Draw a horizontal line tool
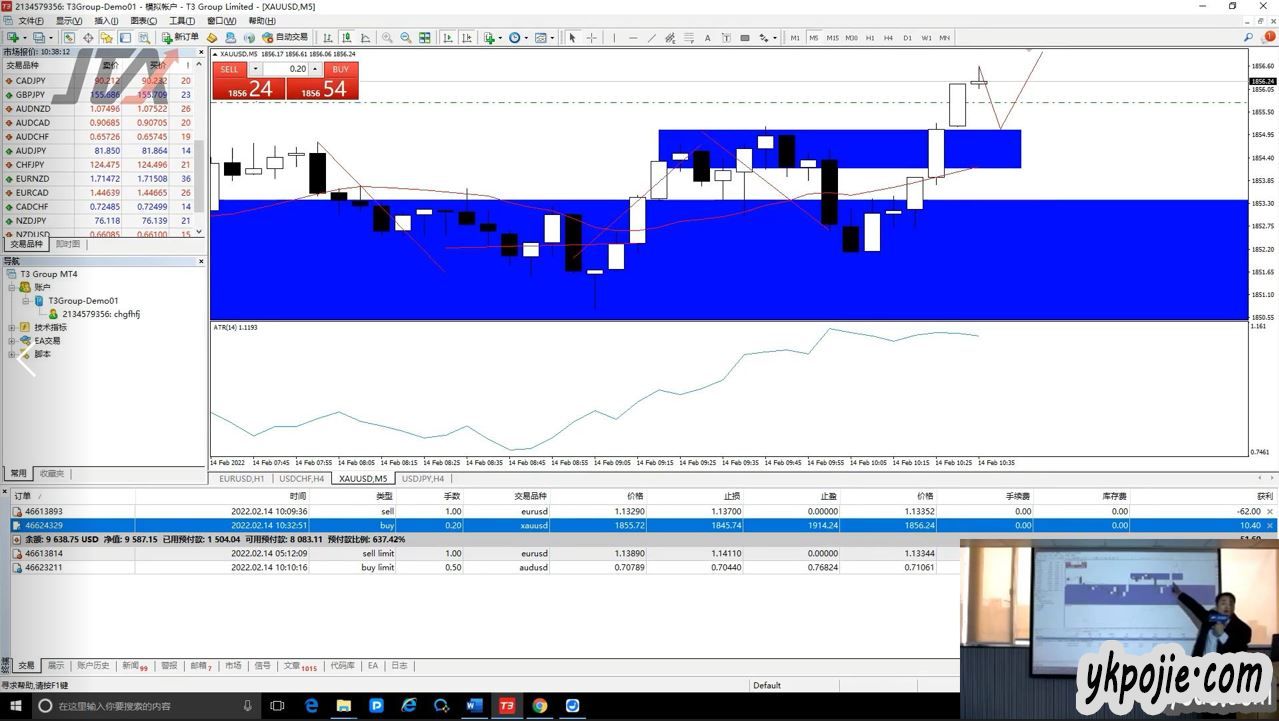The width and height of the screenshot is (1279, 721). 632,38
